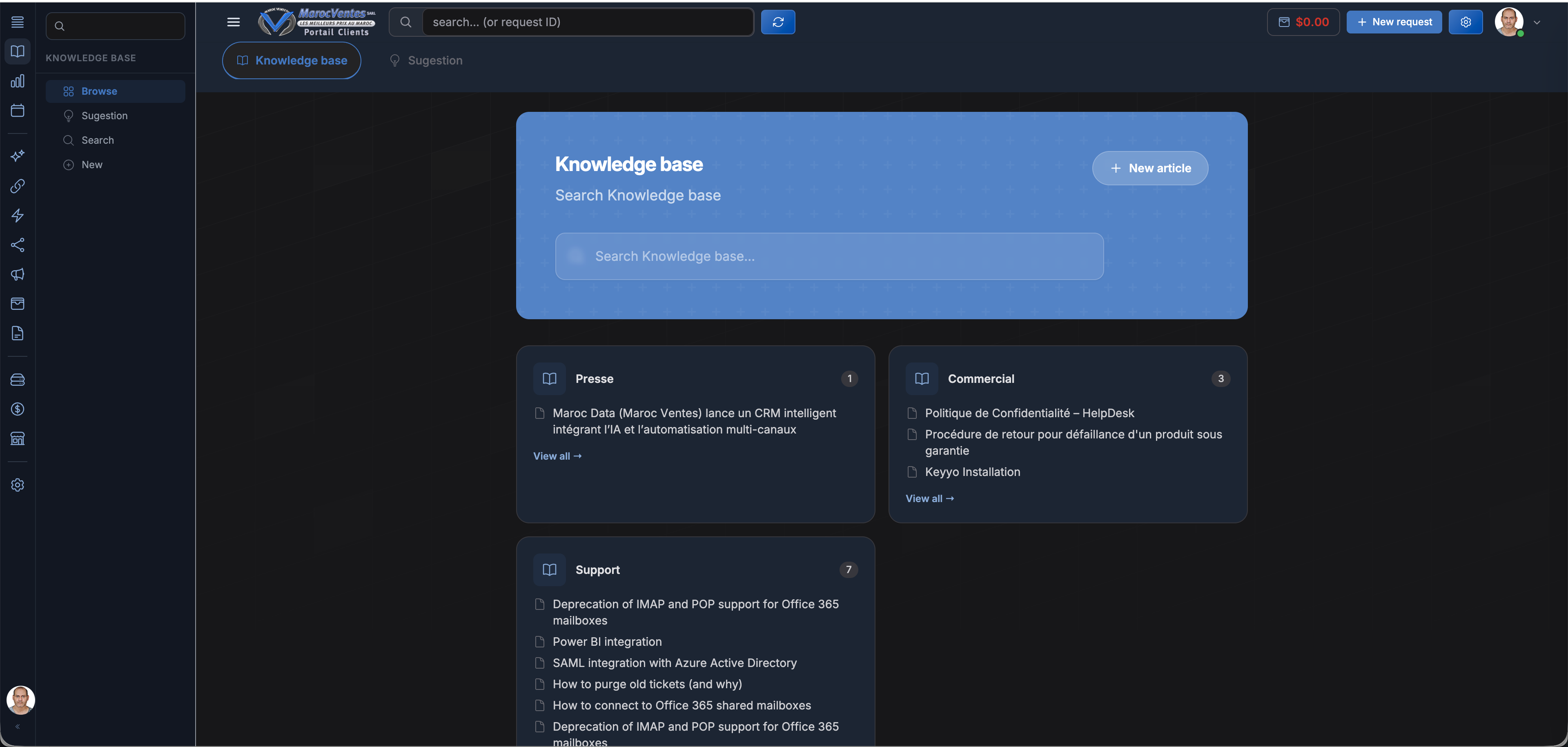Open the settings gear next to New request
1568x747 pixels.
pyautogui.click(x=1466, y=22)
